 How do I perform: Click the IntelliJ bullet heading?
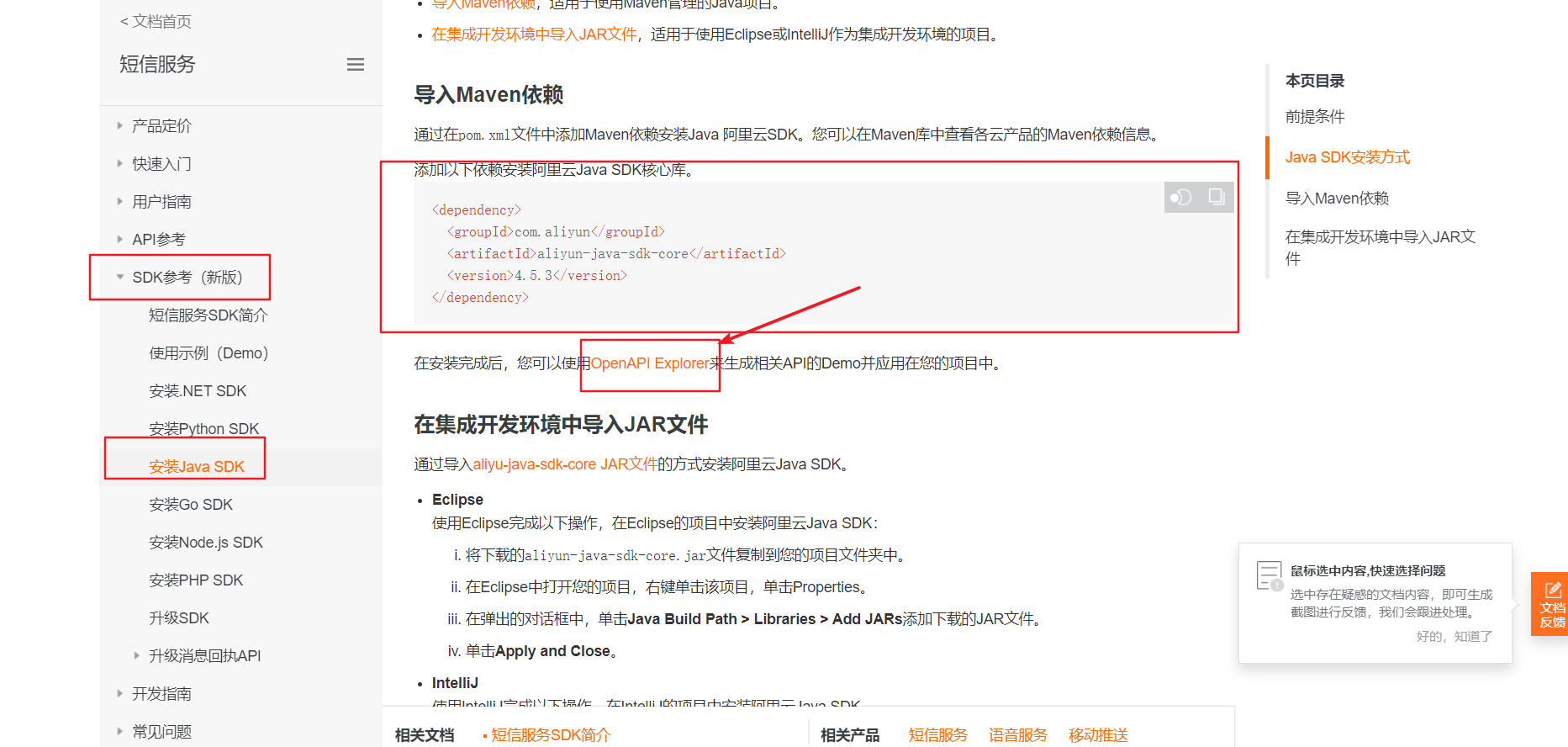point(455,683)
